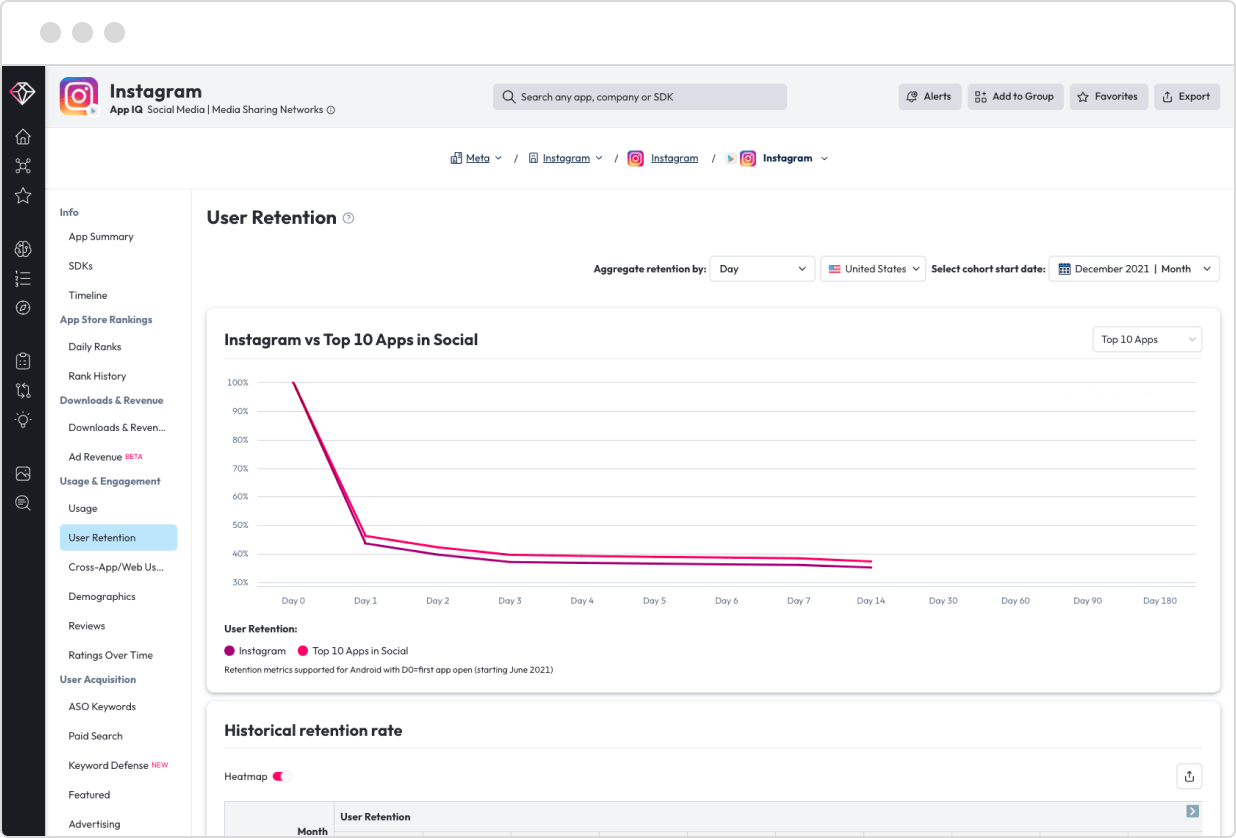Follow the Meta breadcrumb link

478,158
